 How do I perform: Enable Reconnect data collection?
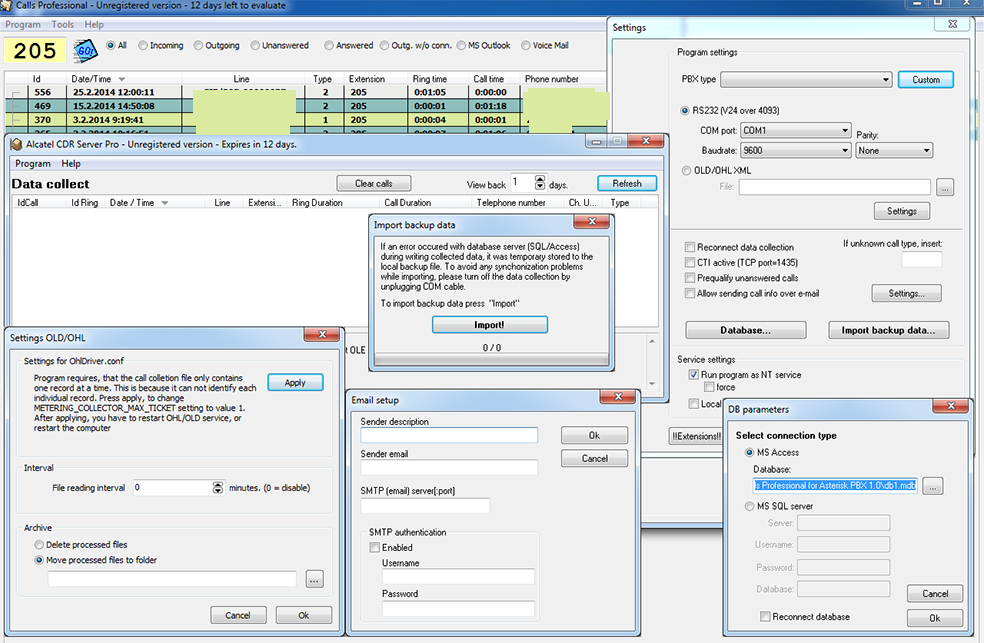[690, 247]
